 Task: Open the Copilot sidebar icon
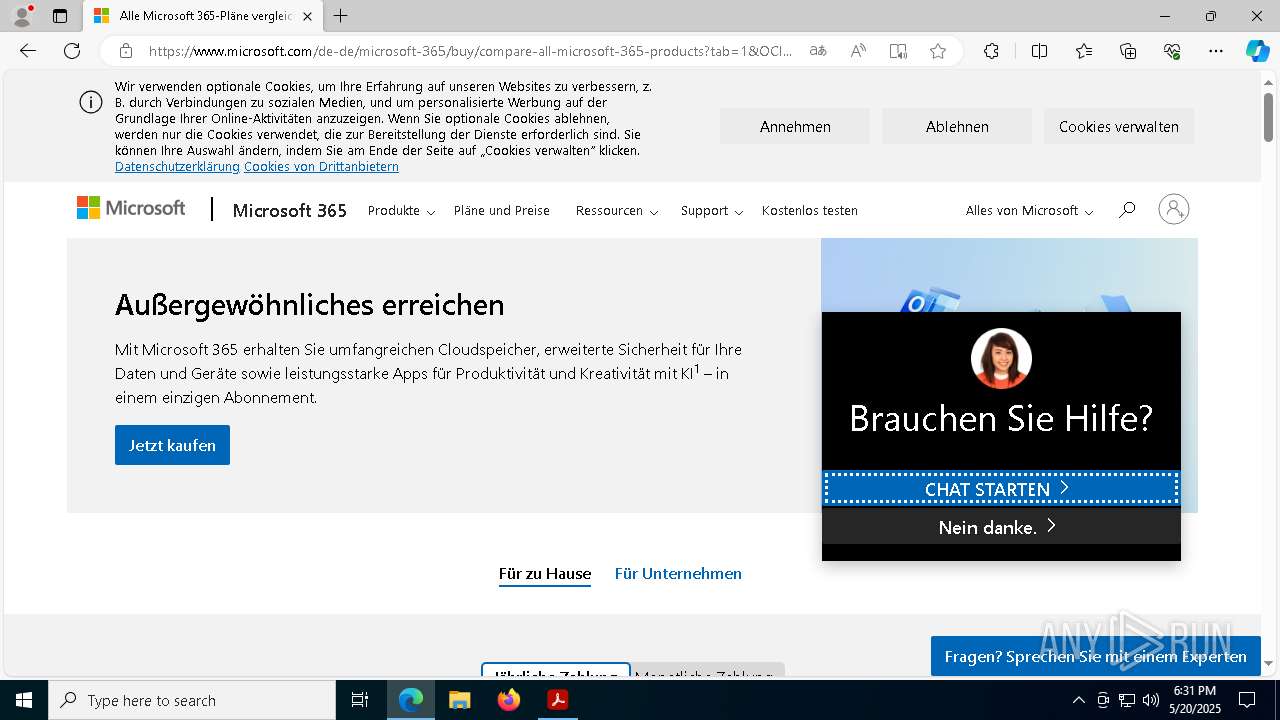point(1258,51)
